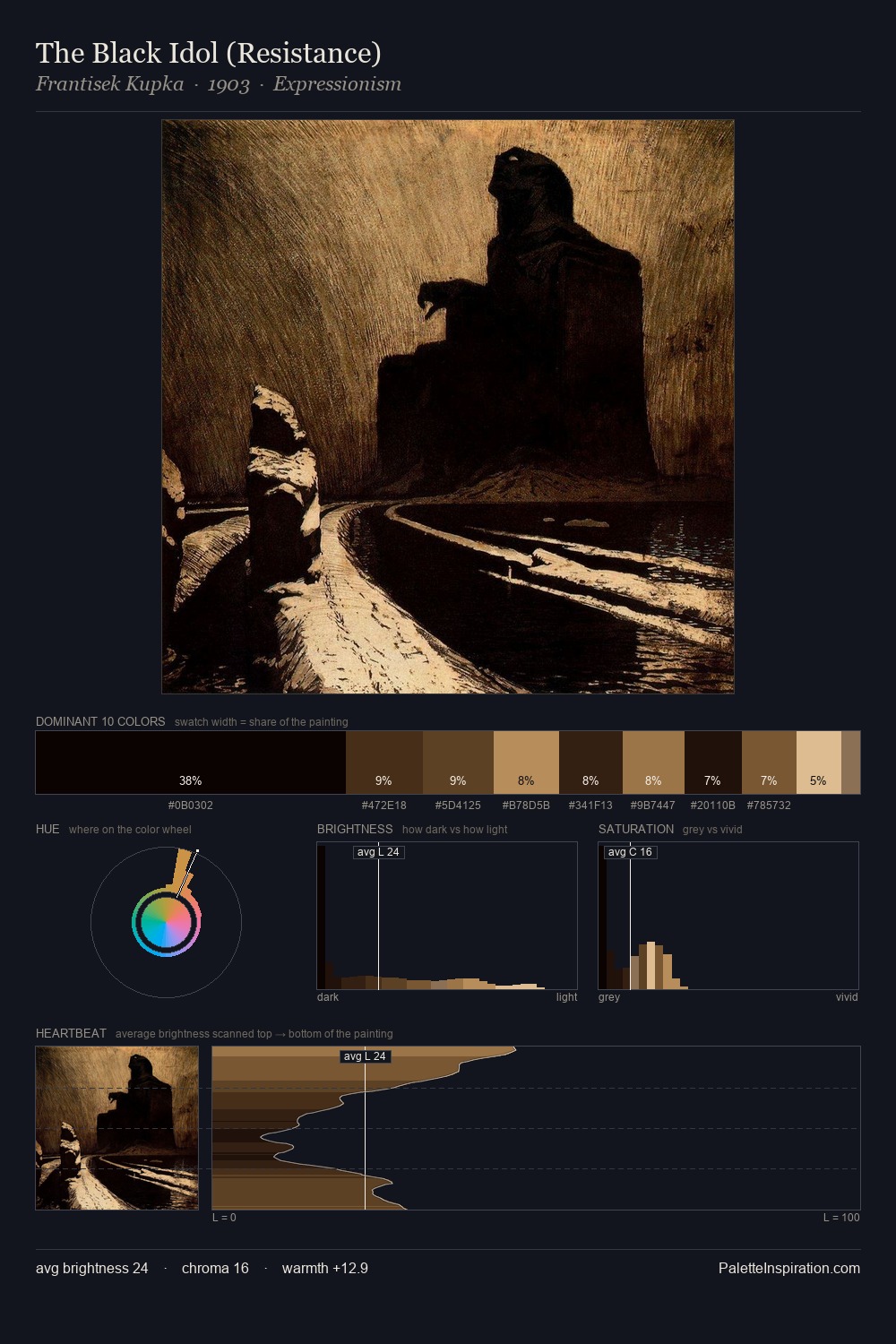
Task: Click the orange hue bar above the wheel
Action: pos(183,868)
